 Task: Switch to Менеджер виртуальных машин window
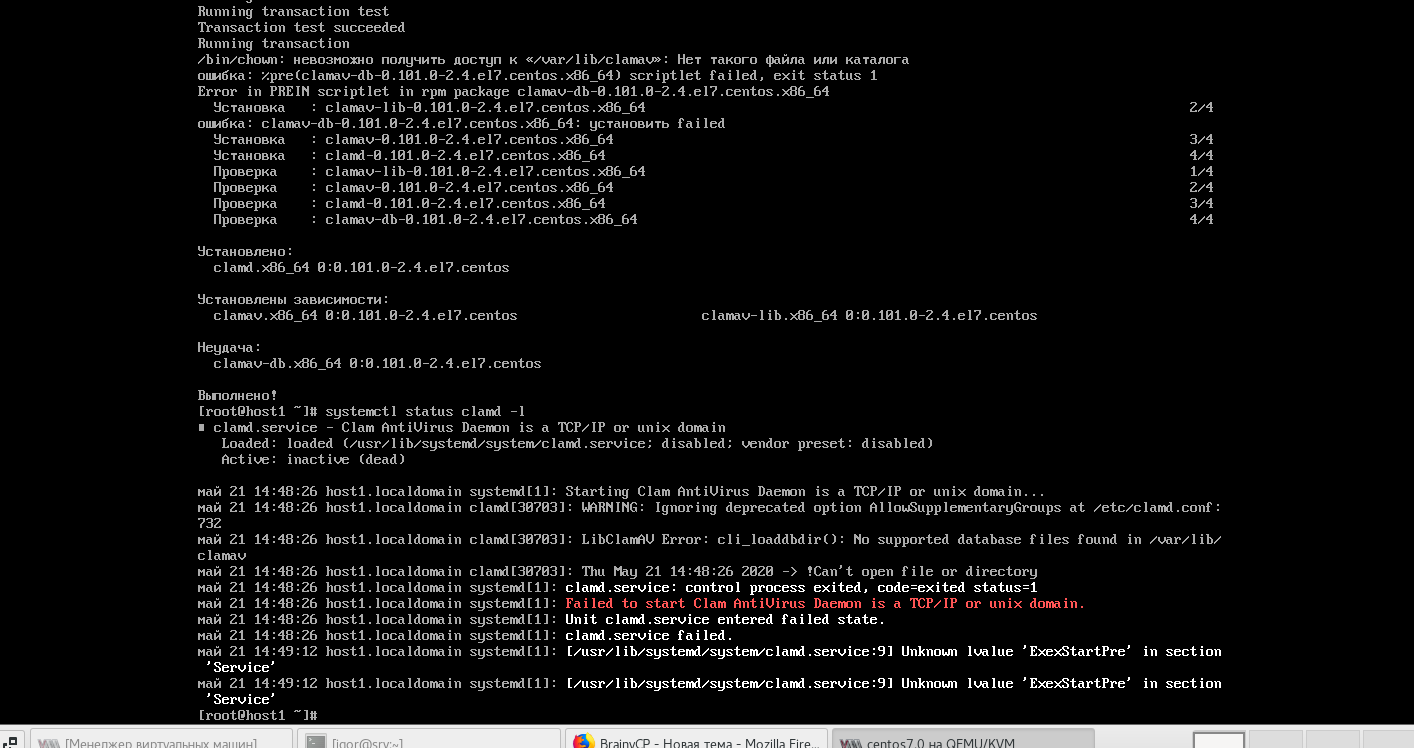[160, 742]
